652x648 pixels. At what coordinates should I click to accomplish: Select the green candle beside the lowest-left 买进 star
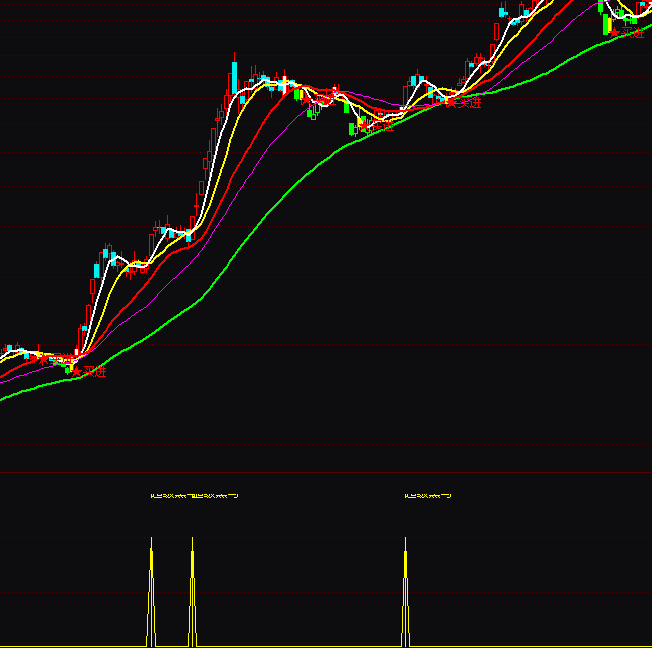69,369
